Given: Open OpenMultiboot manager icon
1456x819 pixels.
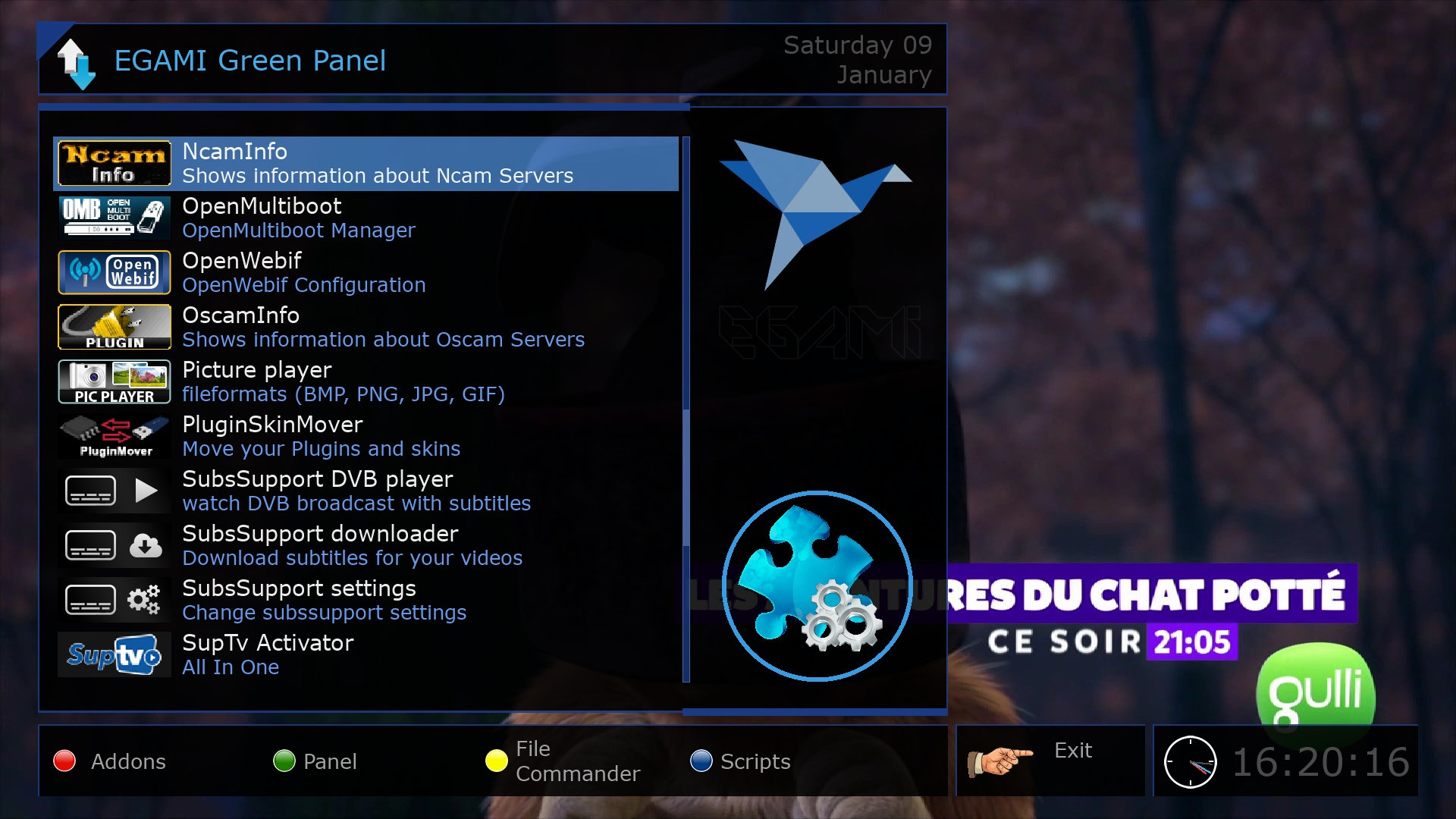Looking at the screenshot, I should click(112, 217).
